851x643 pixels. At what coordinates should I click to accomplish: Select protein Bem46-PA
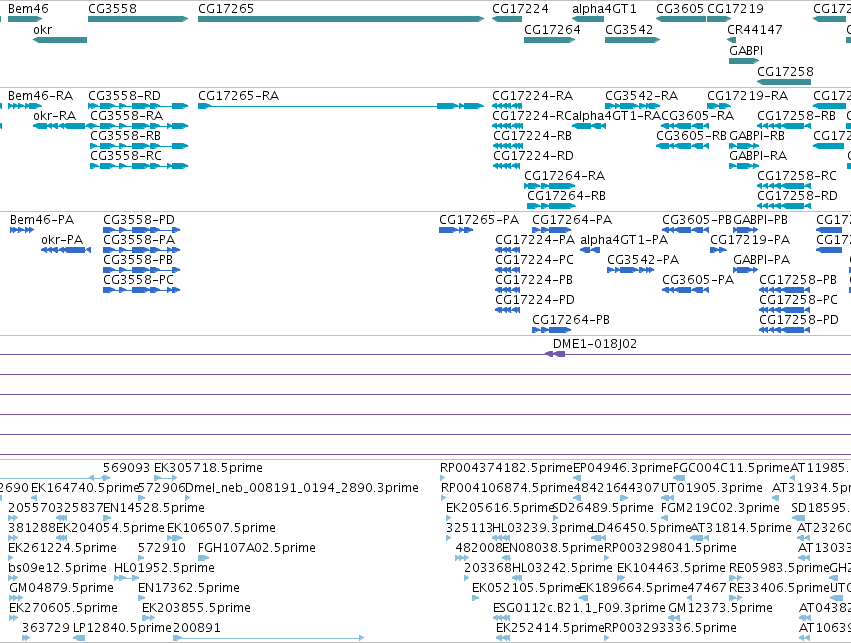(22, 230)
